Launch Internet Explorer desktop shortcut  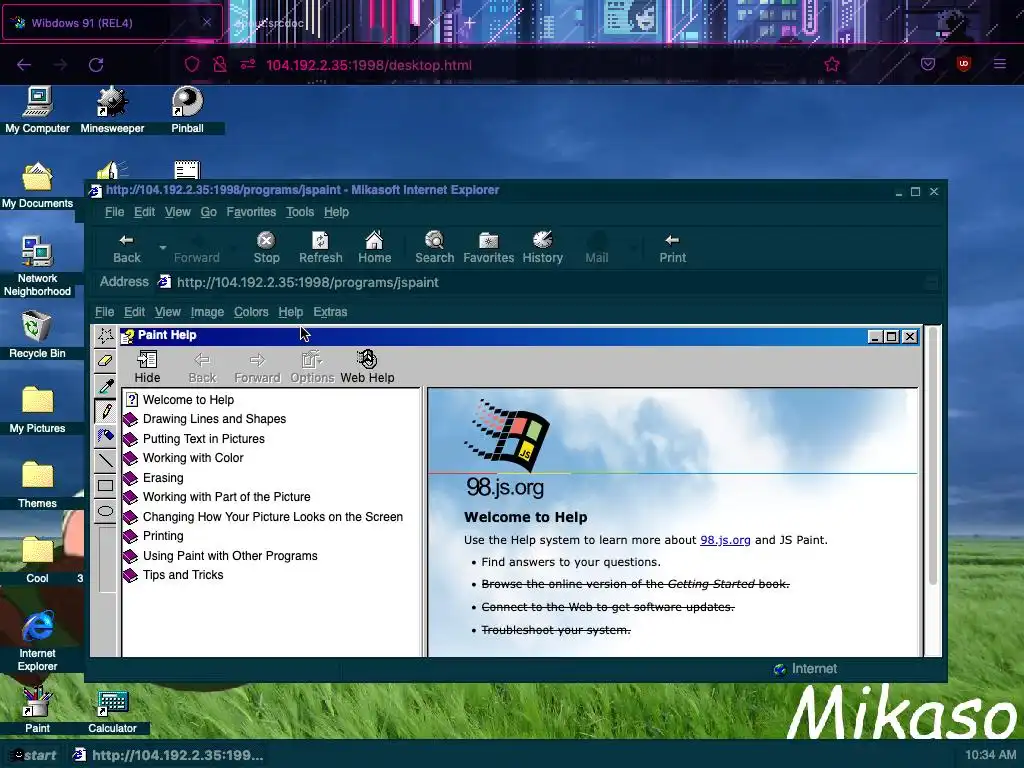(x=37, y=641)
